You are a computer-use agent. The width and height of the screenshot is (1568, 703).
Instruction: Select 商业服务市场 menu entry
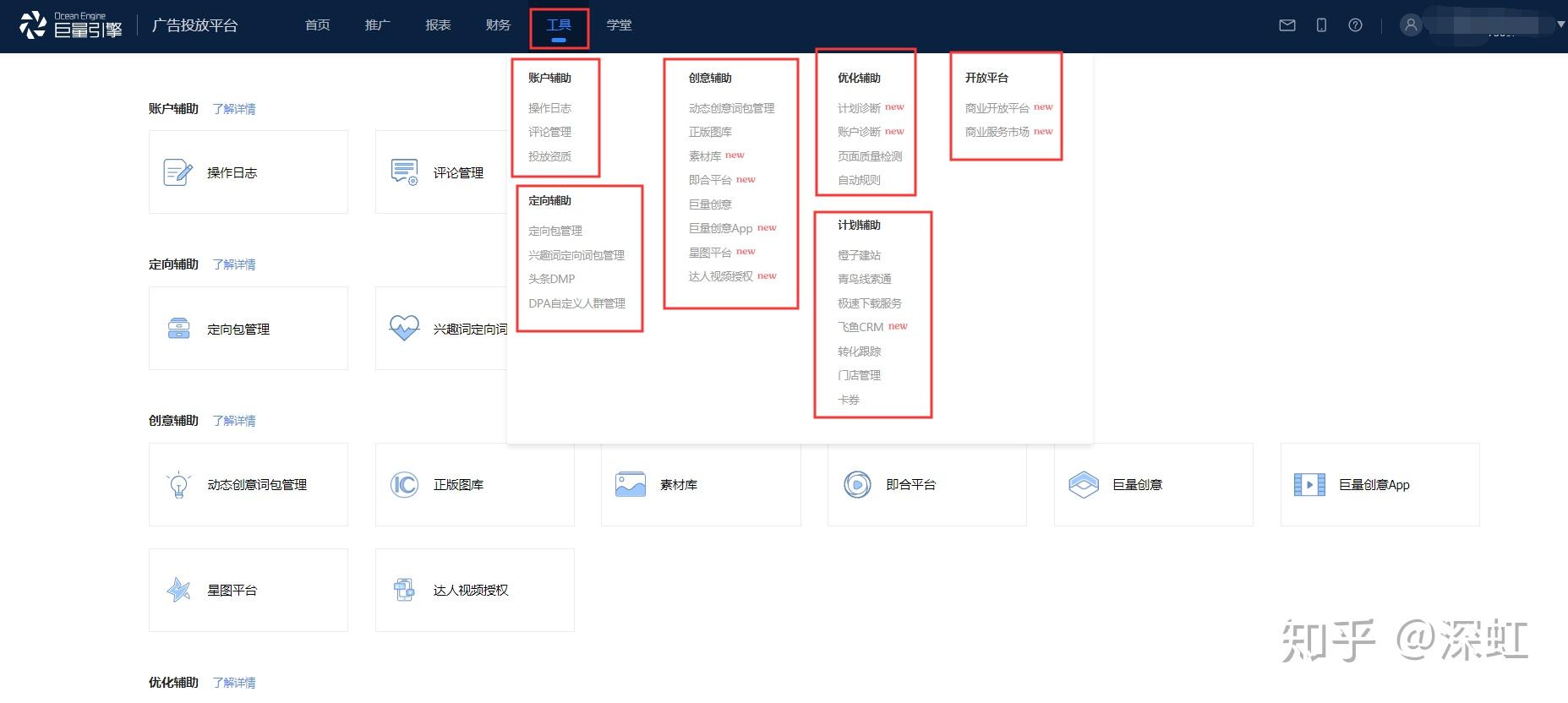coord(997,132)
